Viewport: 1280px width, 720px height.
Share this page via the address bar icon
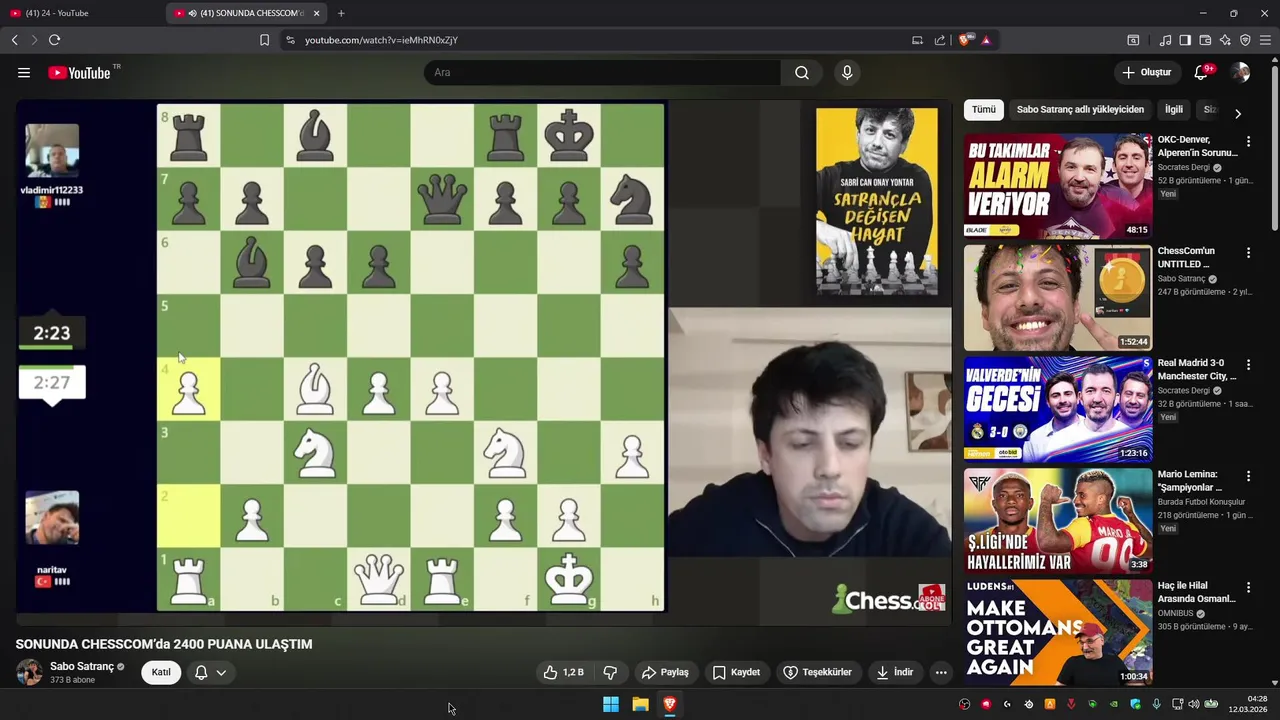tap(939, 40)
